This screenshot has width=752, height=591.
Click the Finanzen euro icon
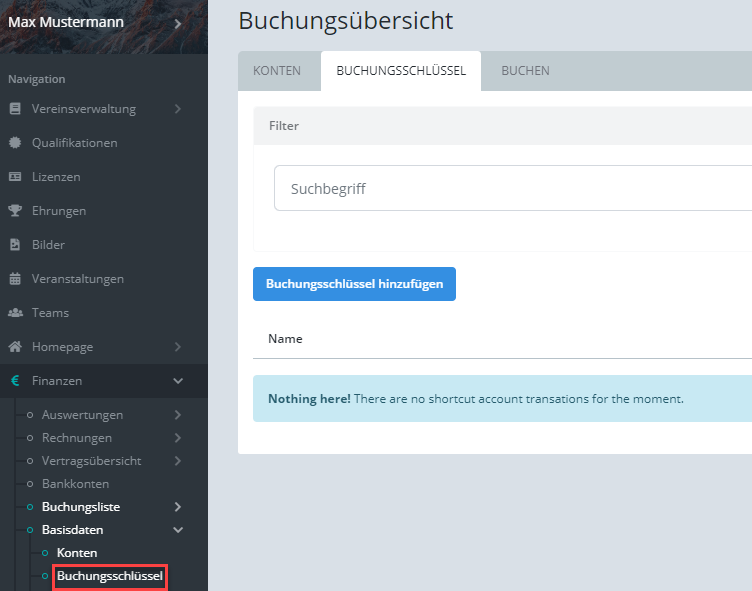15,381
